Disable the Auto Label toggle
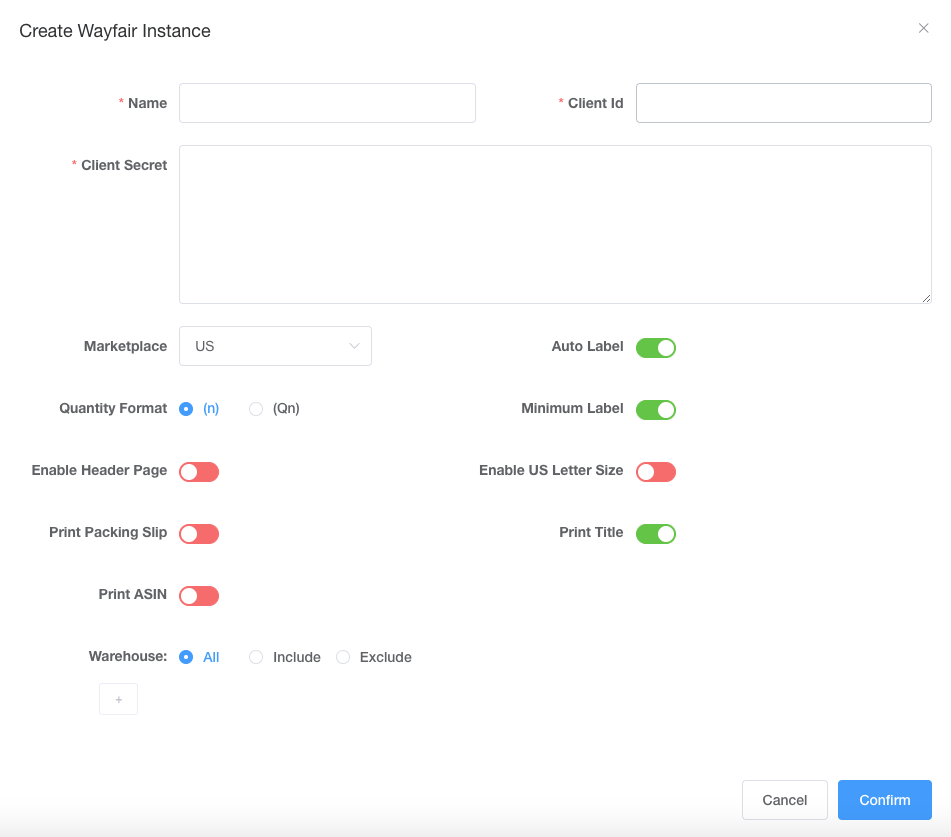 click(655, 347)
